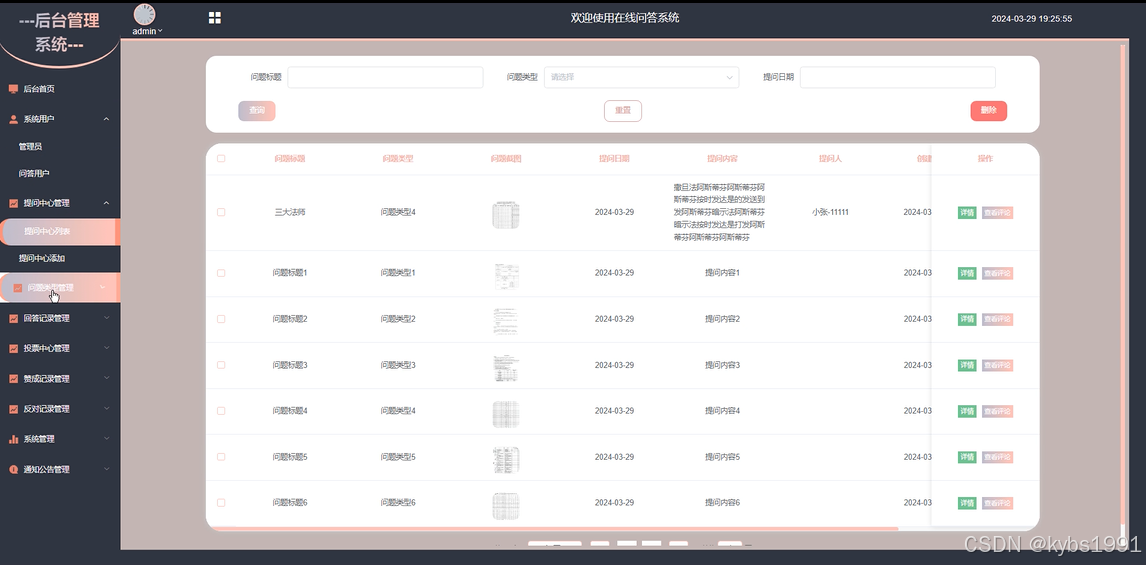The height and width of the screenshot is (565, 1146).
Task: Open the screenshot thumbnail in 三大法师 row
Action: coord(506,215)
